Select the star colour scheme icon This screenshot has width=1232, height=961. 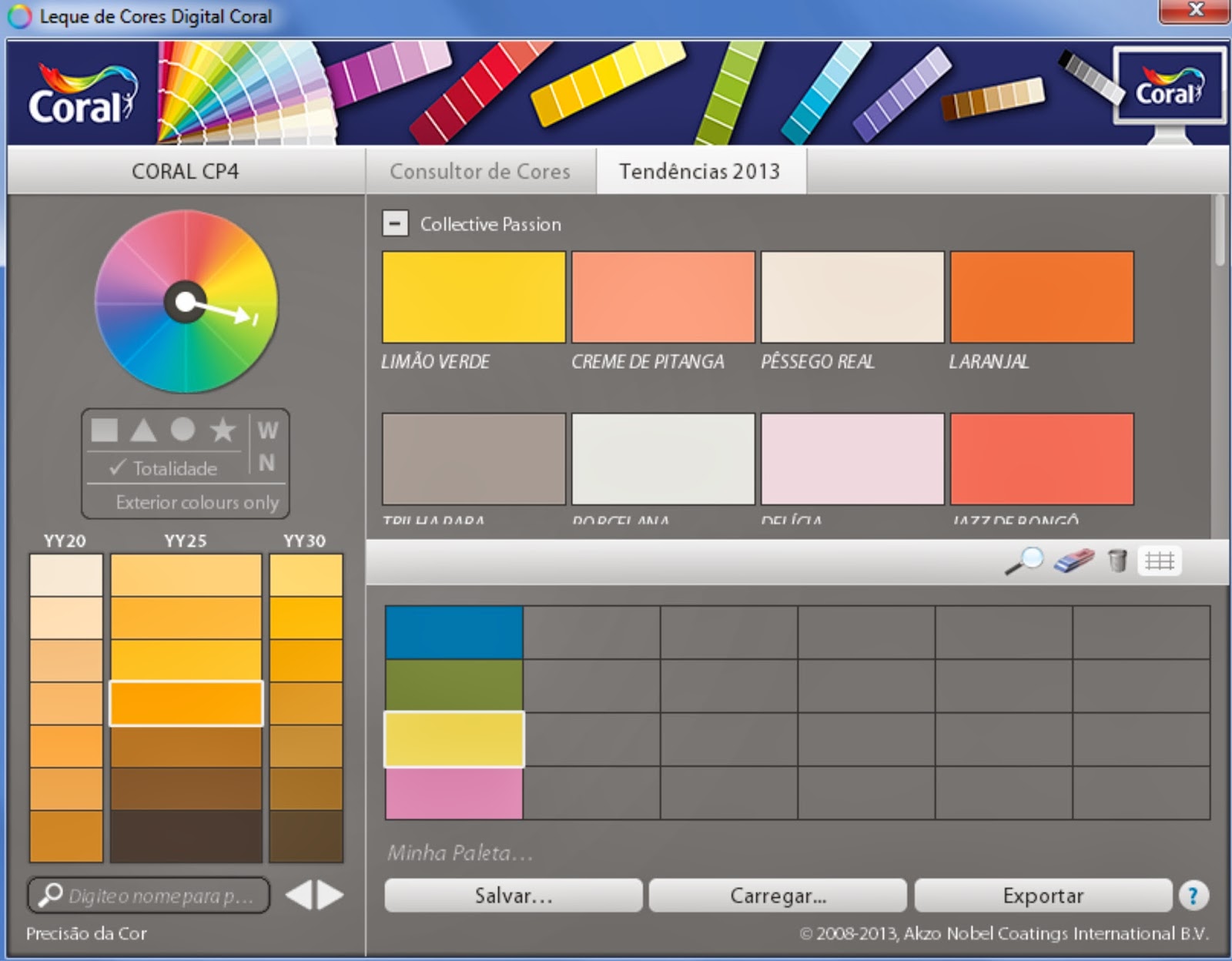click(223, 429)
